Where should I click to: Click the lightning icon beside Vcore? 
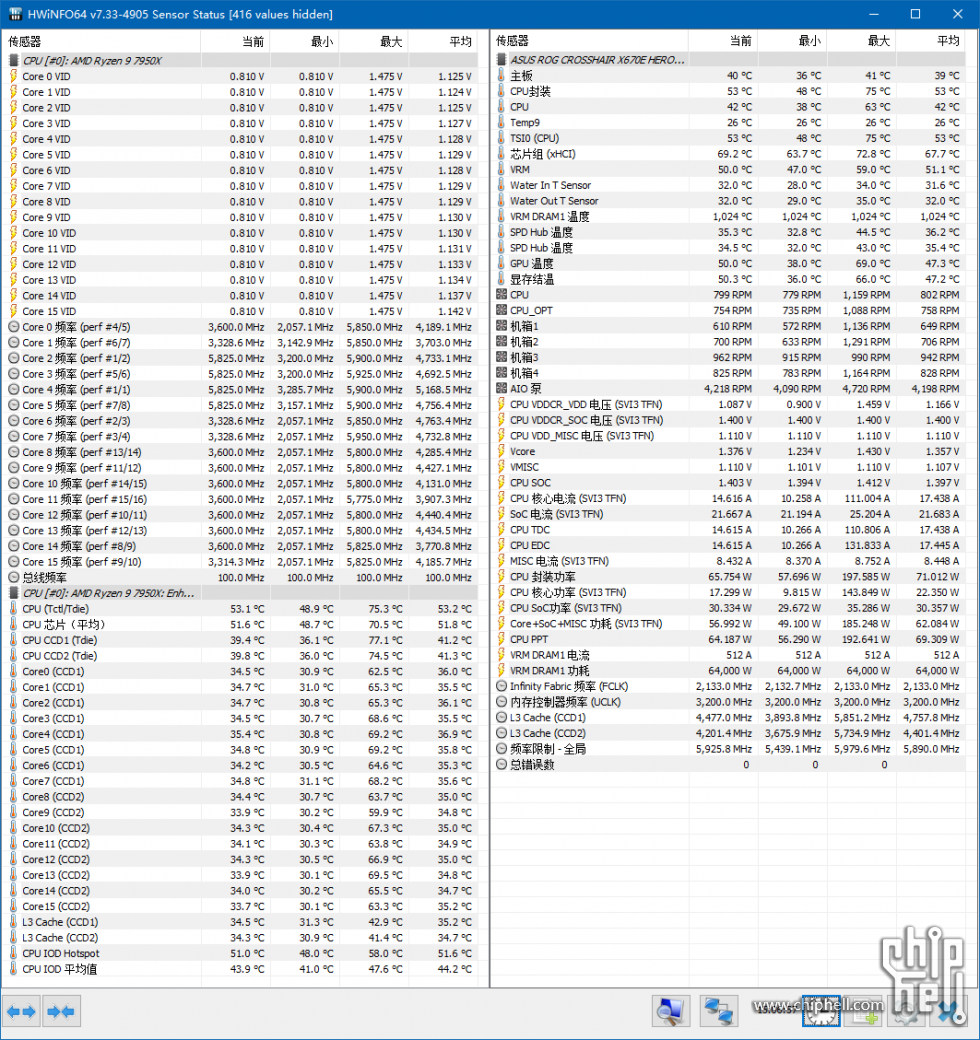pos(501,452)
